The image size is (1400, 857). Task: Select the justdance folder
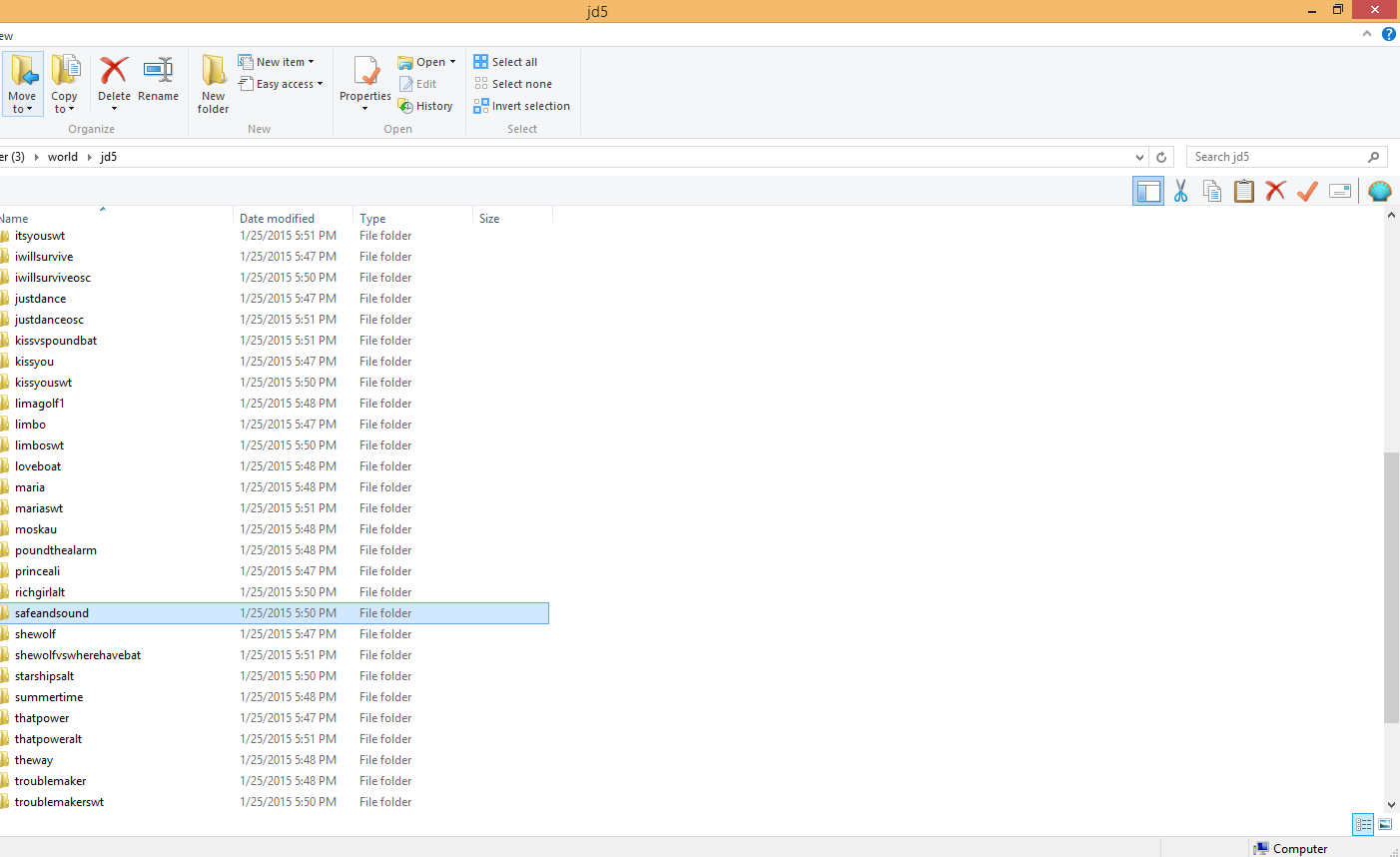click(x=41, y=299)
